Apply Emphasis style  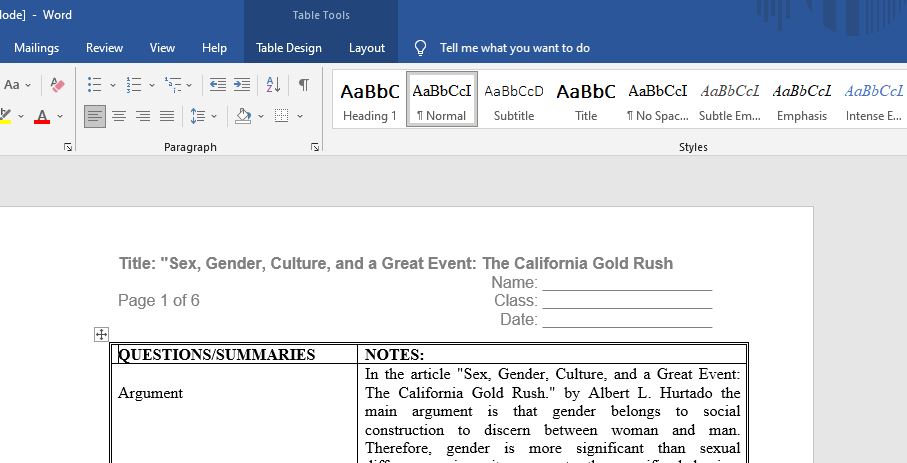click(802, 100)
